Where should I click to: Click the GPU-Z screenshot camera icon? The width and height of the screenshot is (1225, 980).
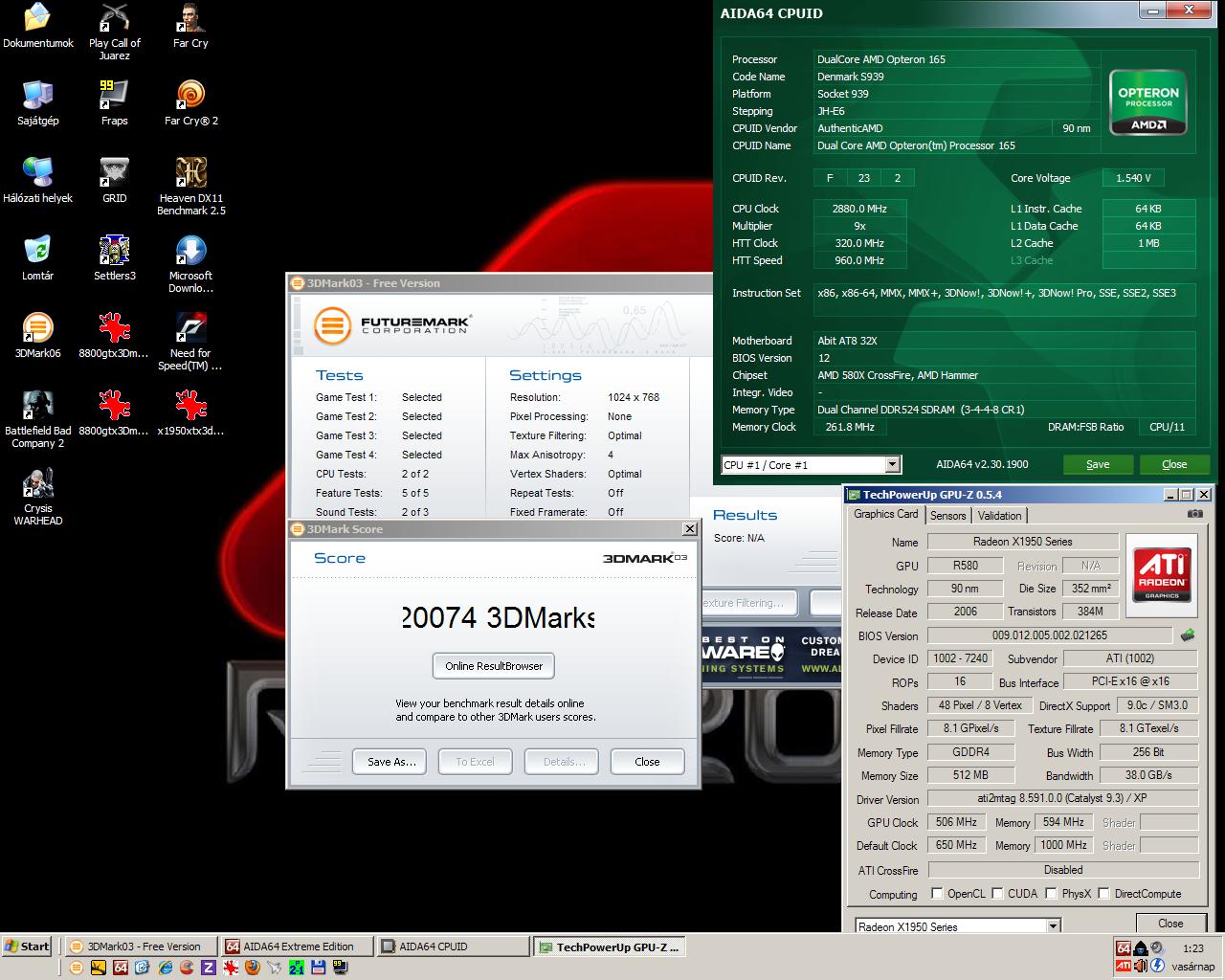point(1194,514)
